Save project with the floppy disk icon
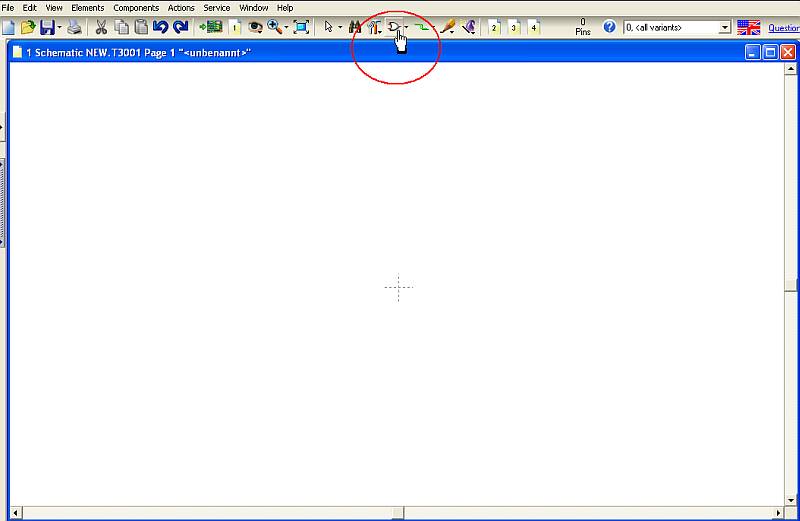Image resolution: width=800 pixels, height=521 pixels. point(47,27)
